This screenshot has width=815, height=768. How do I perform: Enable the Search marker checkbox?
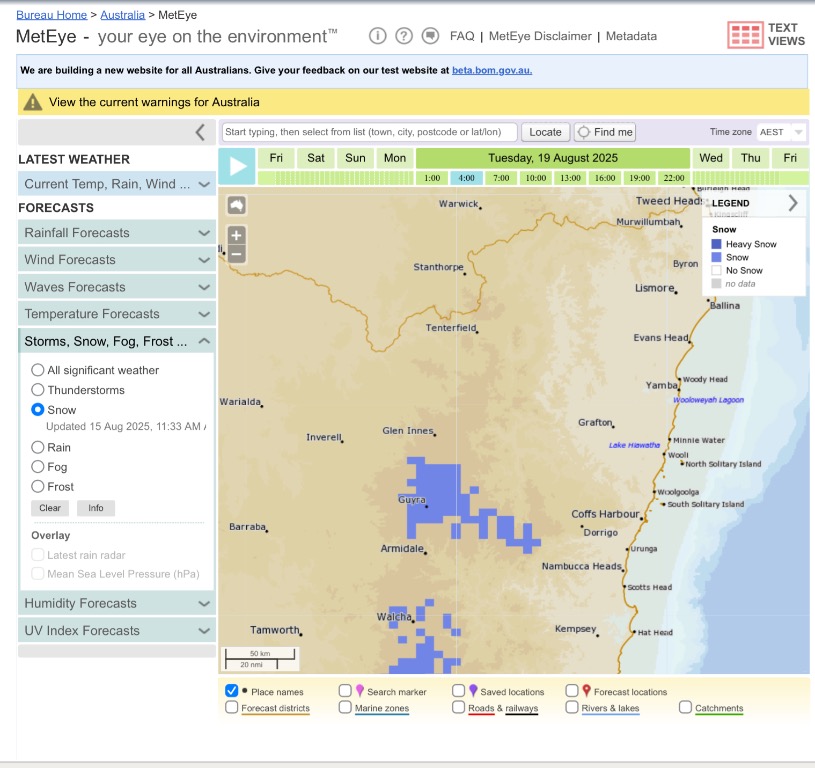coord(345,691)
